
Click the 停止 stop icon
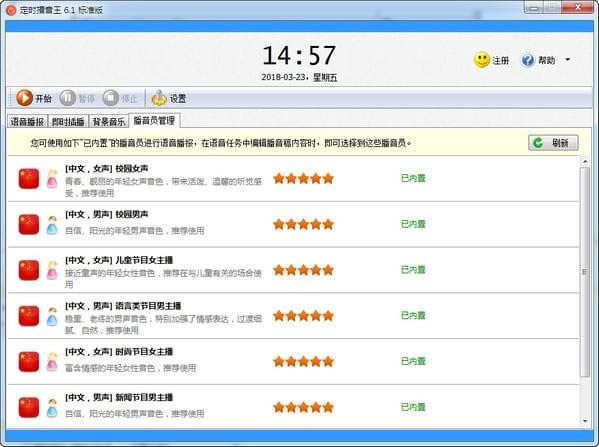pos(111,98)
